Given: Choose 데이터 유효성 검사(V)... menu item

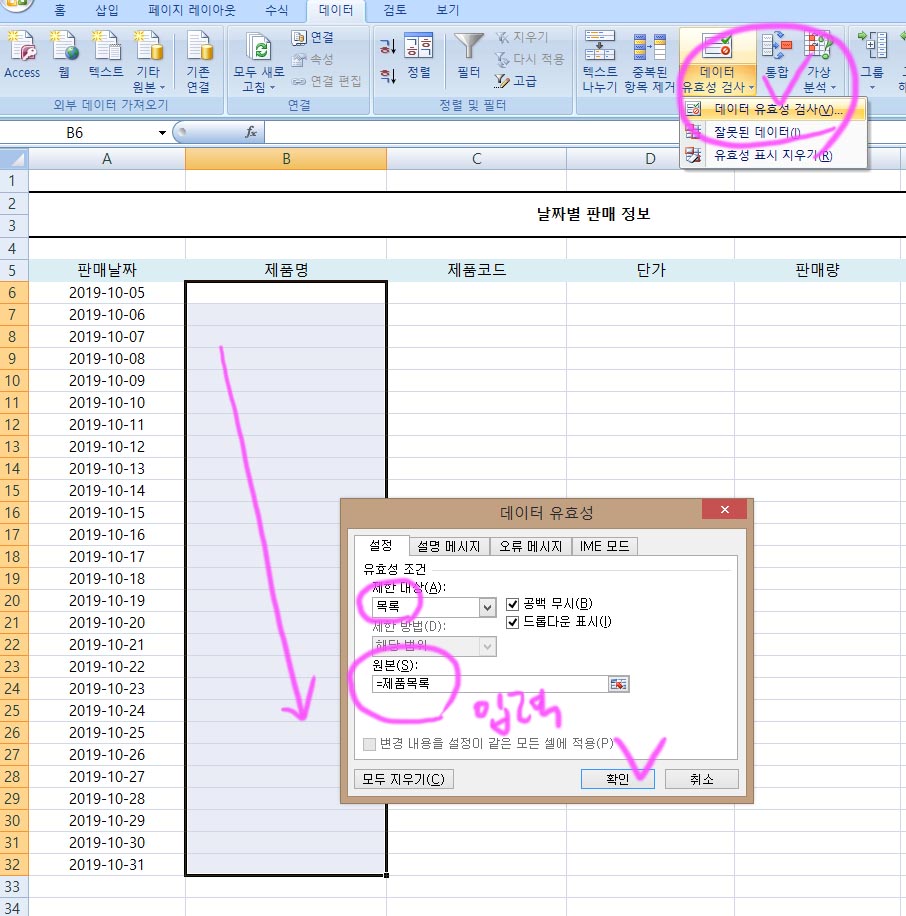Looking at the screenshot, I should click(x=773, y=109).
